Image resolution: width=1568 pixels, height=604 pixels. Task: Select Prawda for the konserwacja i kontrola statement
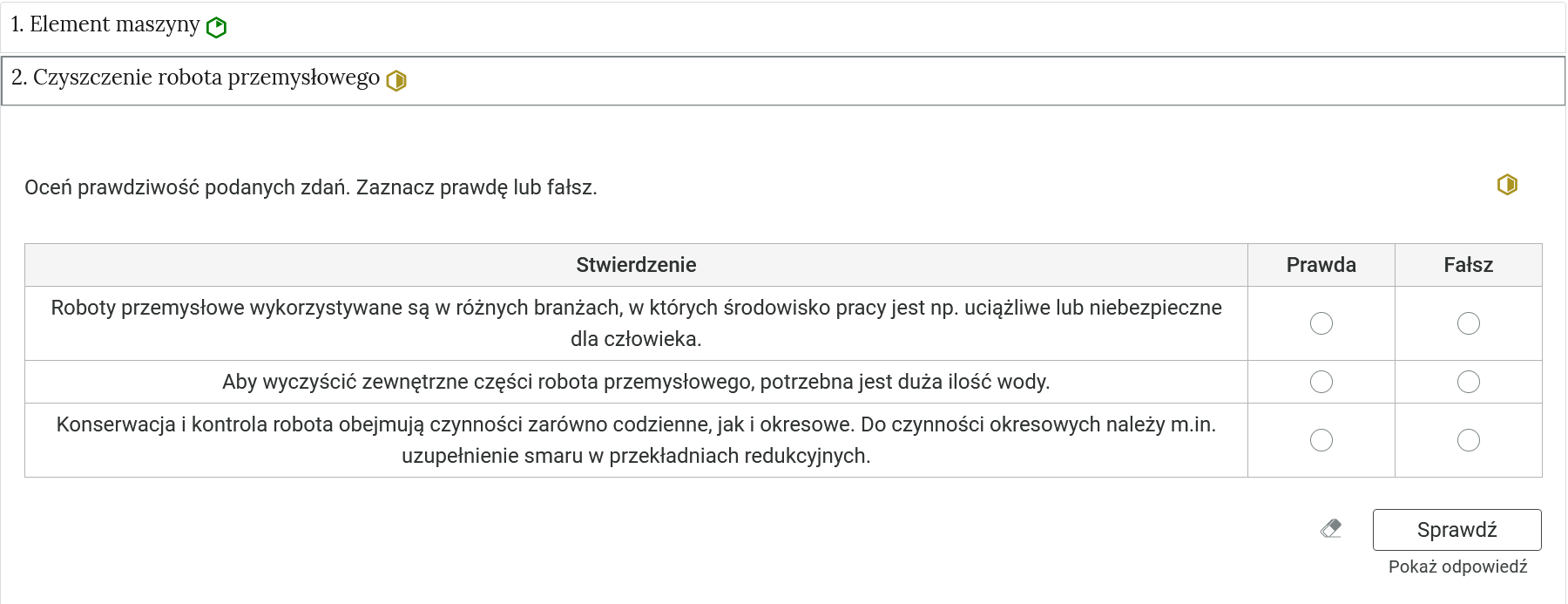pyautogui.click(x=1321, y=440)
